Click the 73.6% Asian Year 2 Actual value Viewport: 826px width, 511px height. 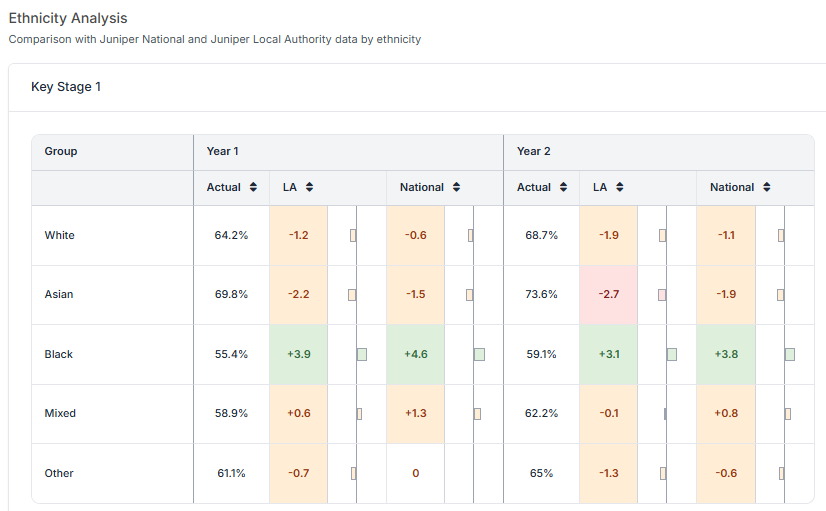pyautogui.click(x=541, y=295)
